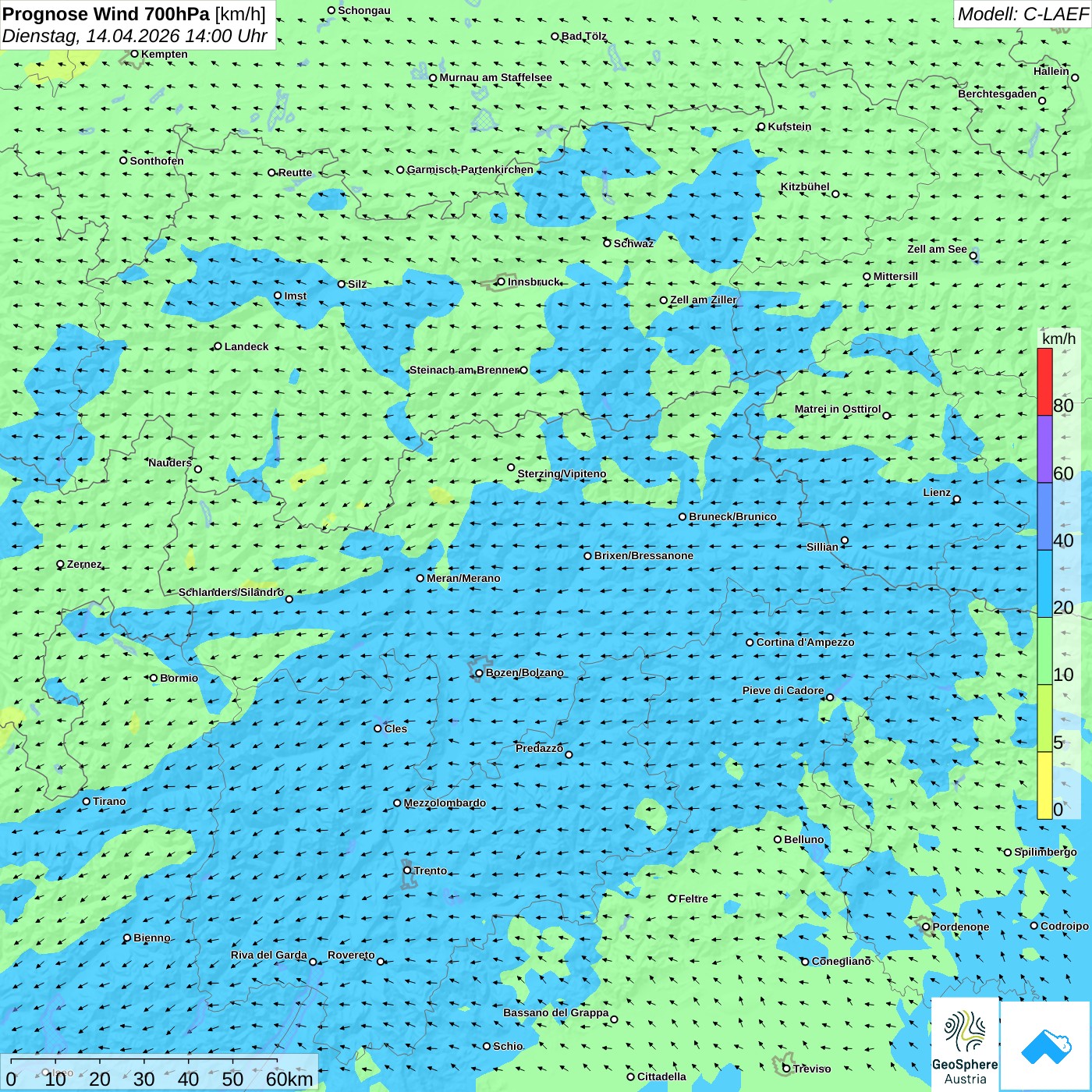Image resolution: width=1092 pixels, height=1092 pixels.
Task: Click the Modell: C-LAEF label
Action: (x=1023, y=14)
